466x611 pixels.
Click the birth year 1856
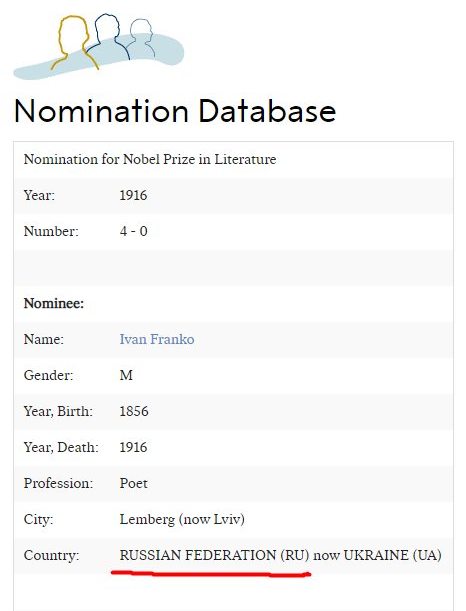[x=134, y=411]
